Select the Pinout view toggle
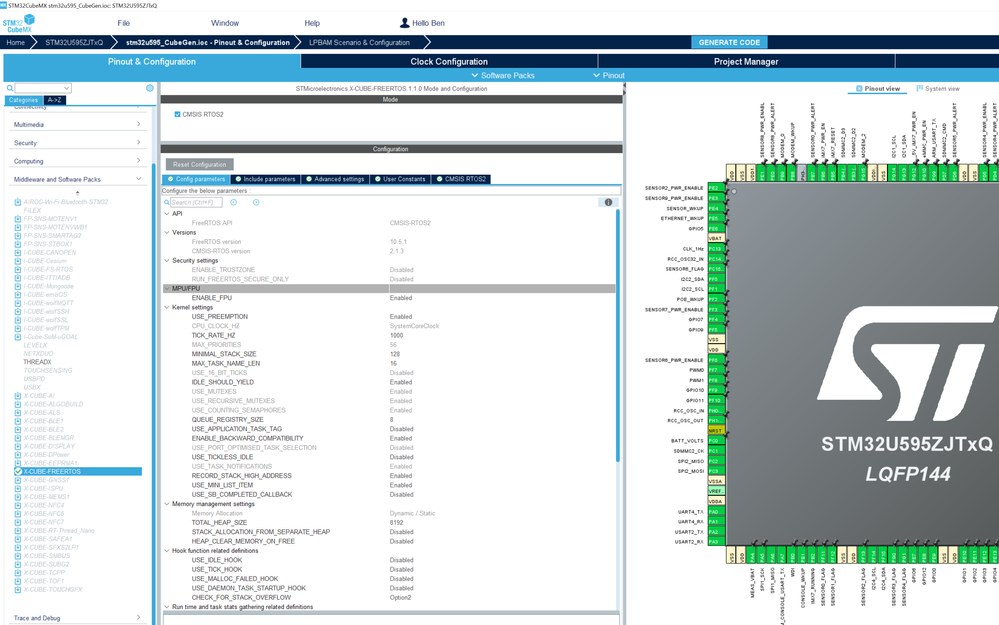The width and height of the screenshot is (999, 625). 878,89
